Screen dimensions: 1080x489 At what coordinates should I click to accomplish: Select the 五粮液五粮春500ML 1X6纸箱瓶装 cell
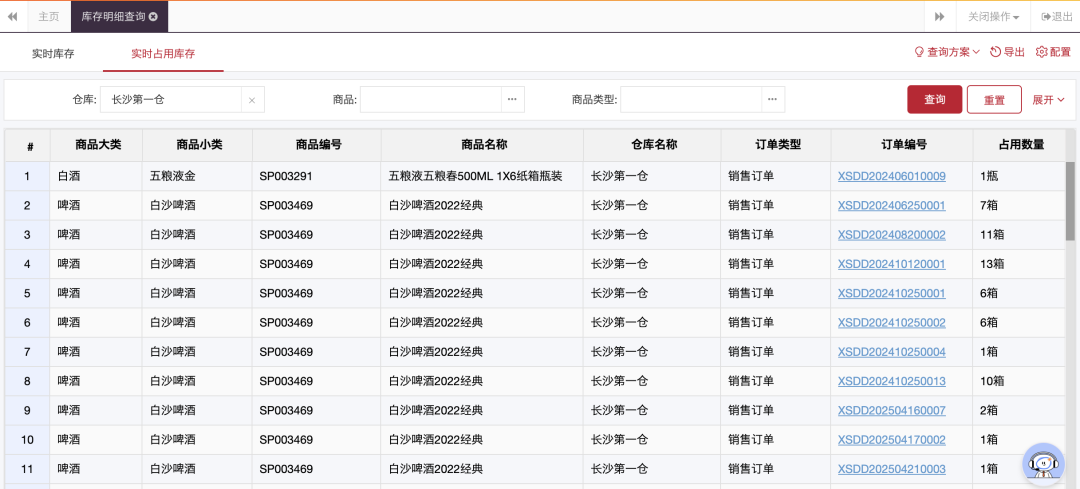point(482,176)
